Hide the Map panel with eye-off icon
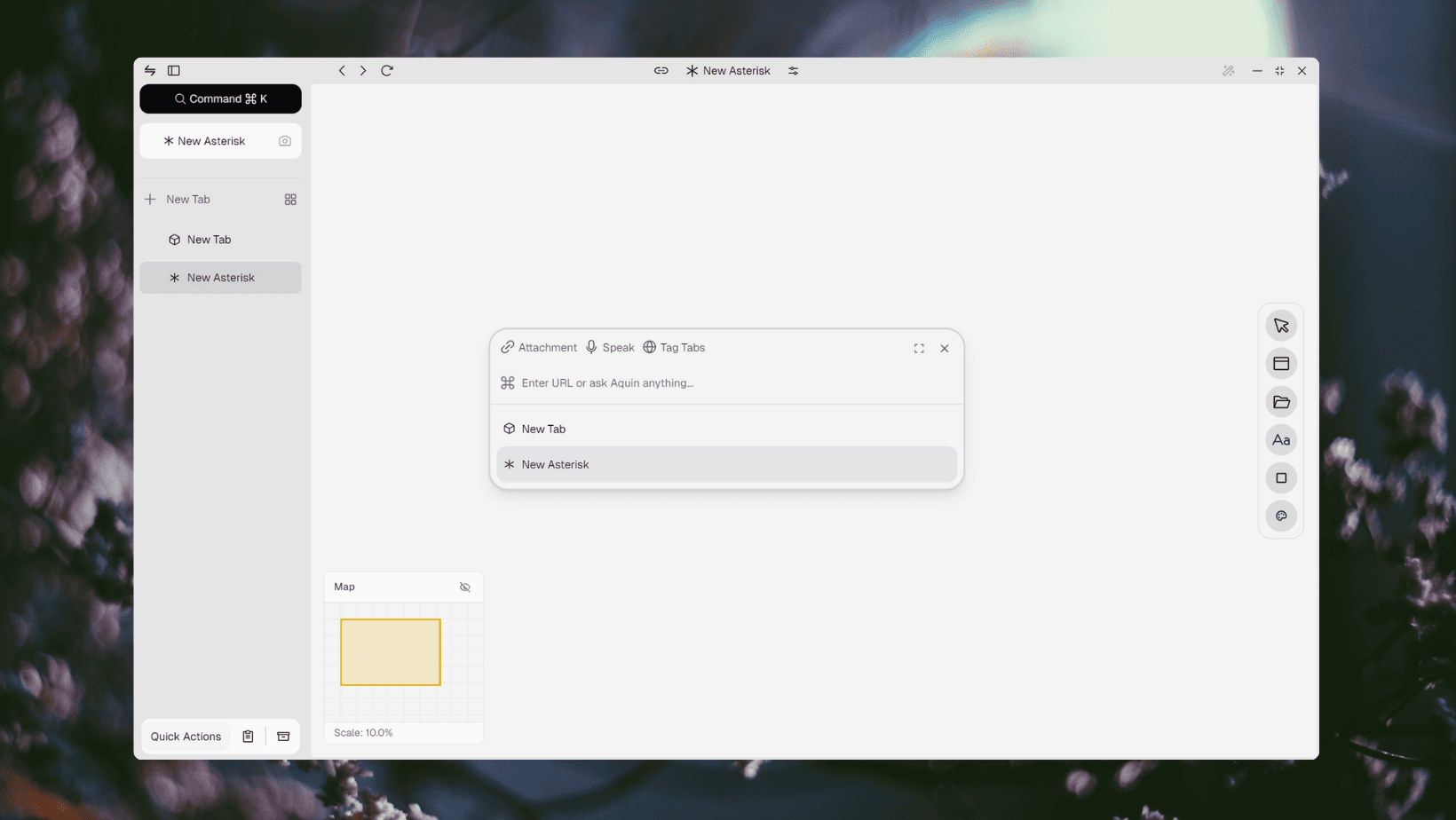Image resolution: width=1456 pixels, height=820 pixels. (465, 587)
